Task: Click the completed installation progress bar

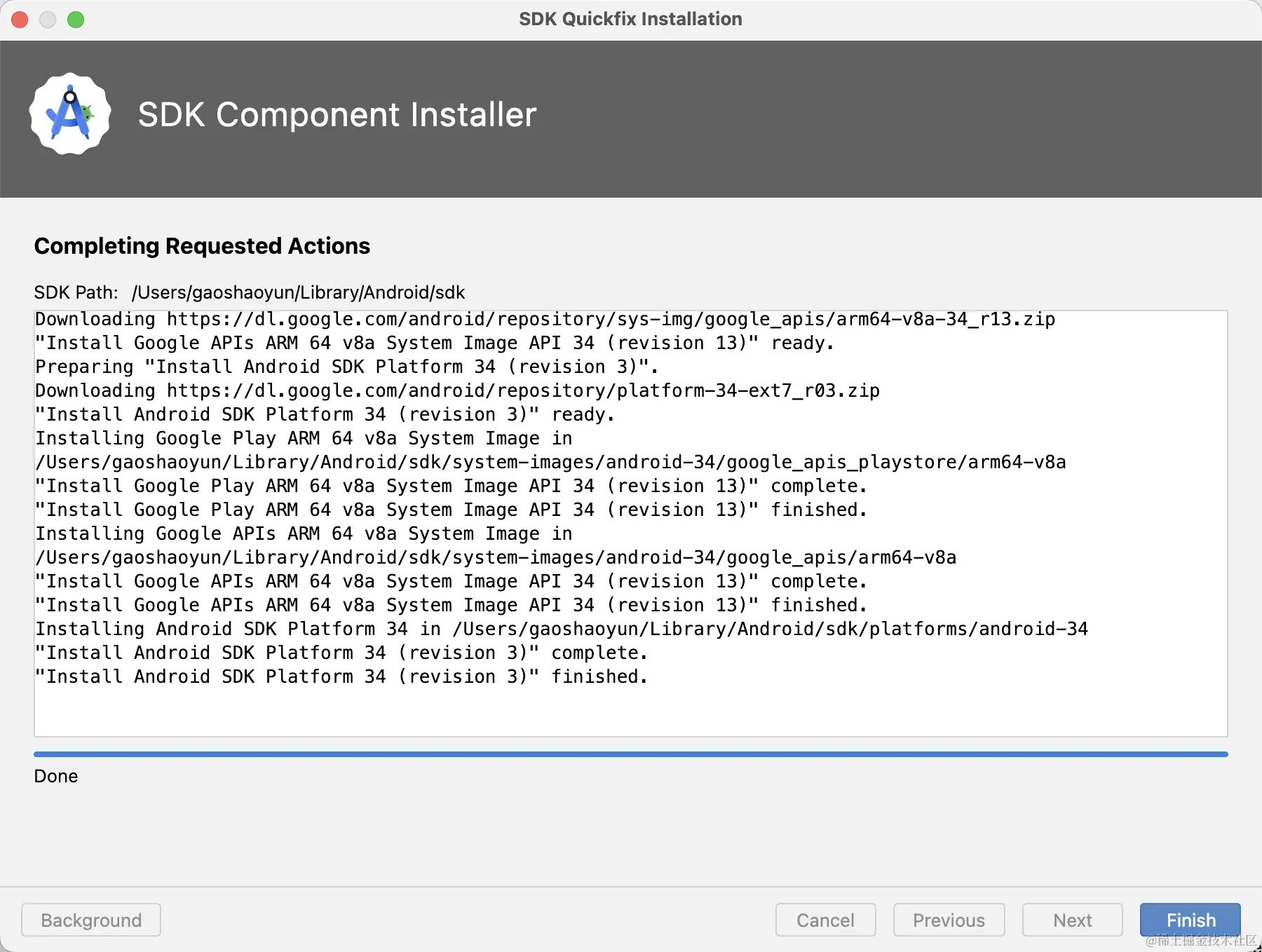Action: [631, 754]
